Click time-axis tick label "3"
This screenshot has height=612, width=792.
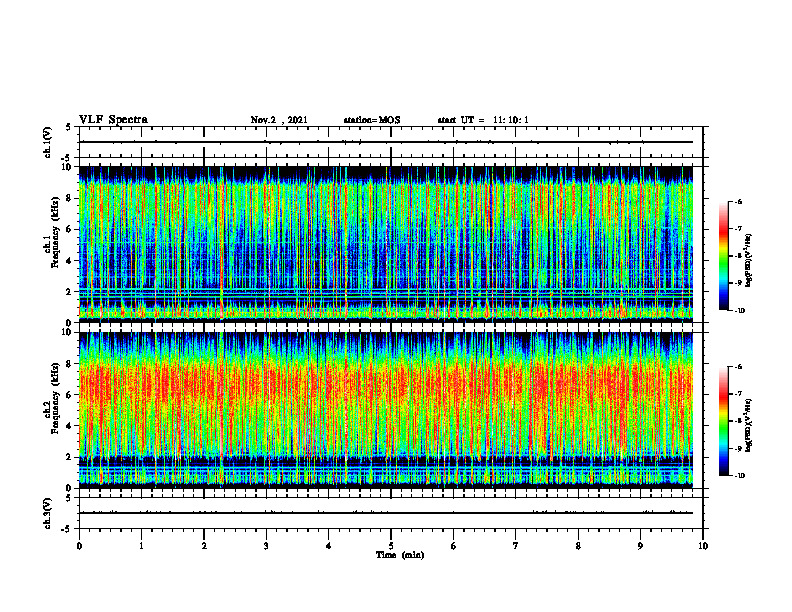point(266,546)
